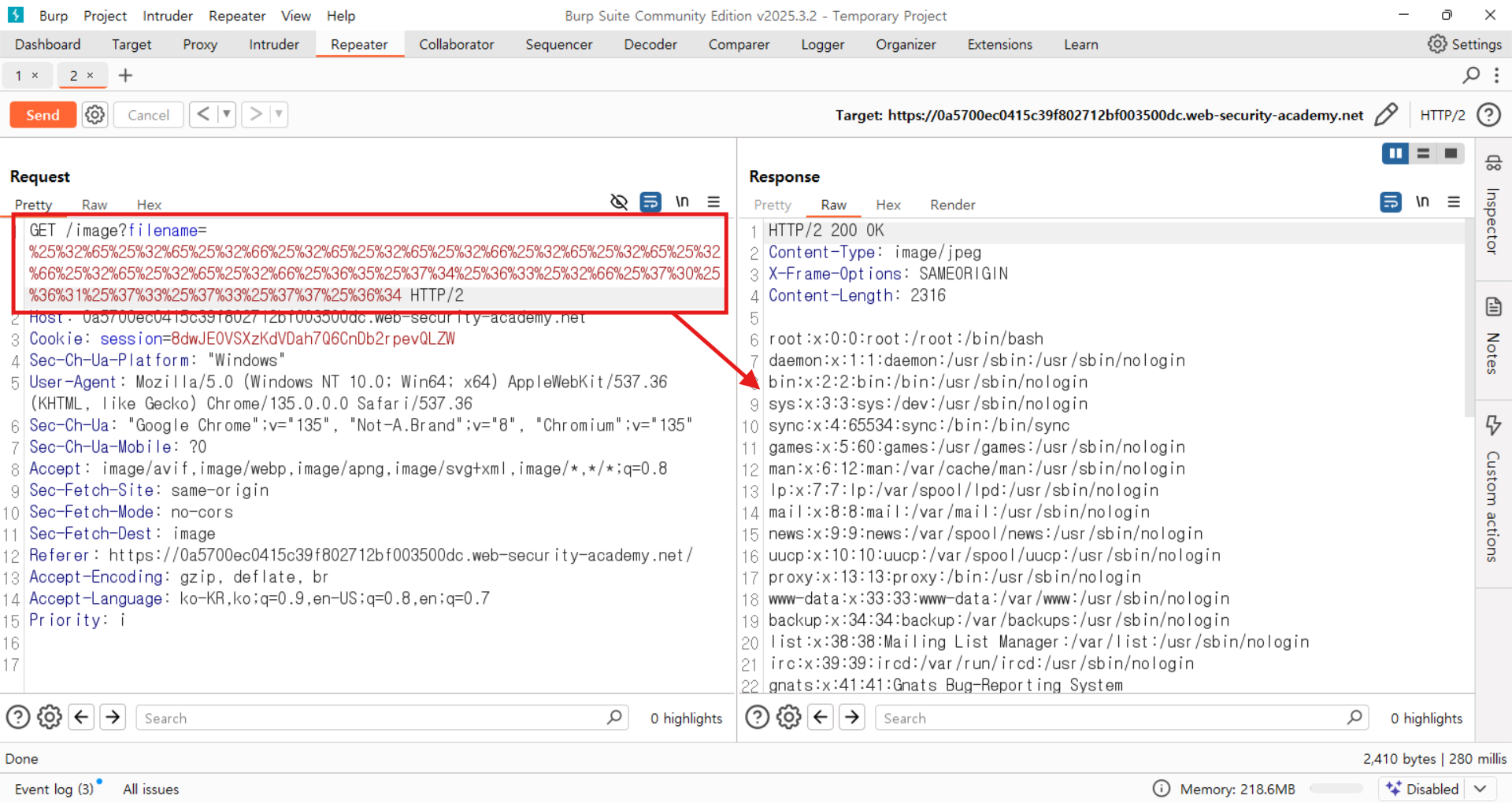Toggle line wrap in request panel
This screenshot has width=1512, height=803.
650,202
